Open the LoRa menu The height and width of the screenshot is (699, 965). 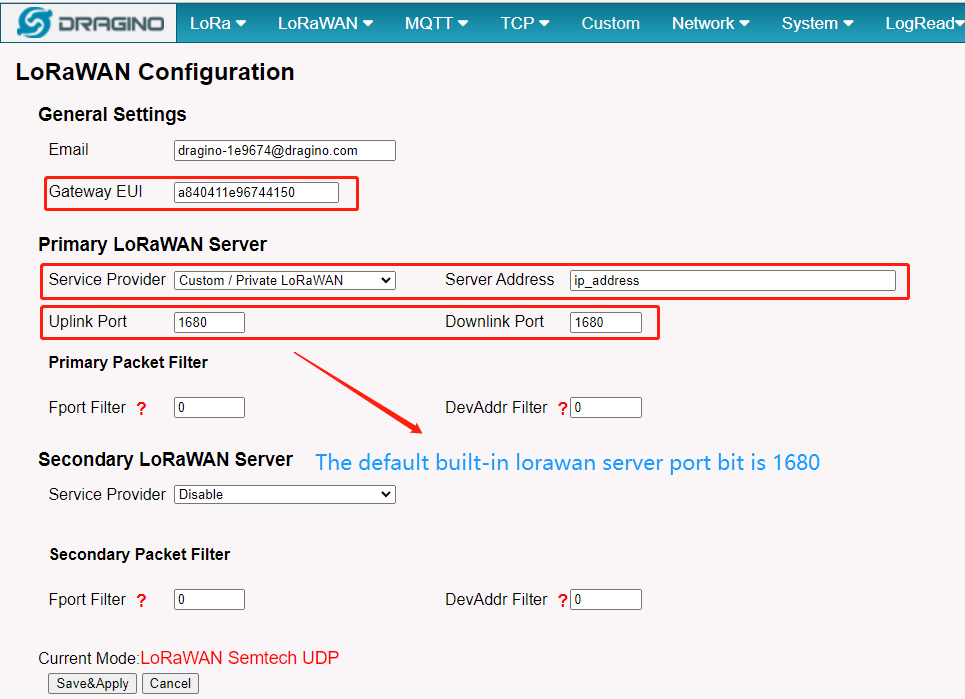218,23
